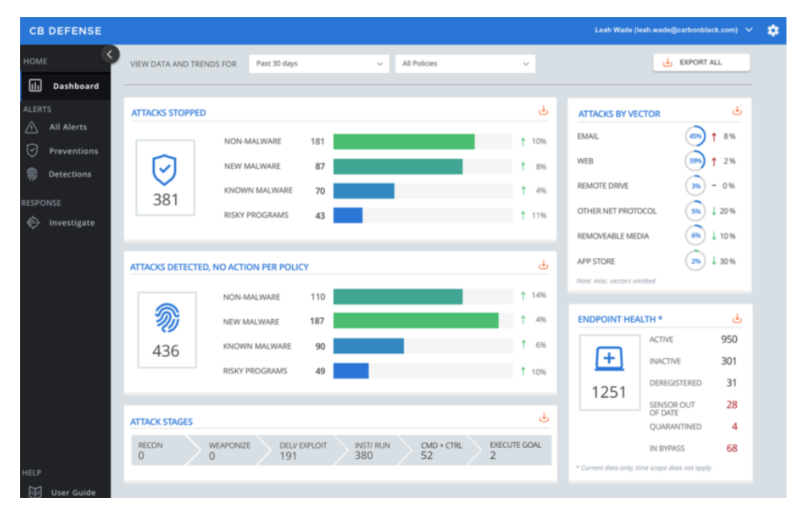
Task: Download the Attack Stages panel data
Action: pos(544,419)
